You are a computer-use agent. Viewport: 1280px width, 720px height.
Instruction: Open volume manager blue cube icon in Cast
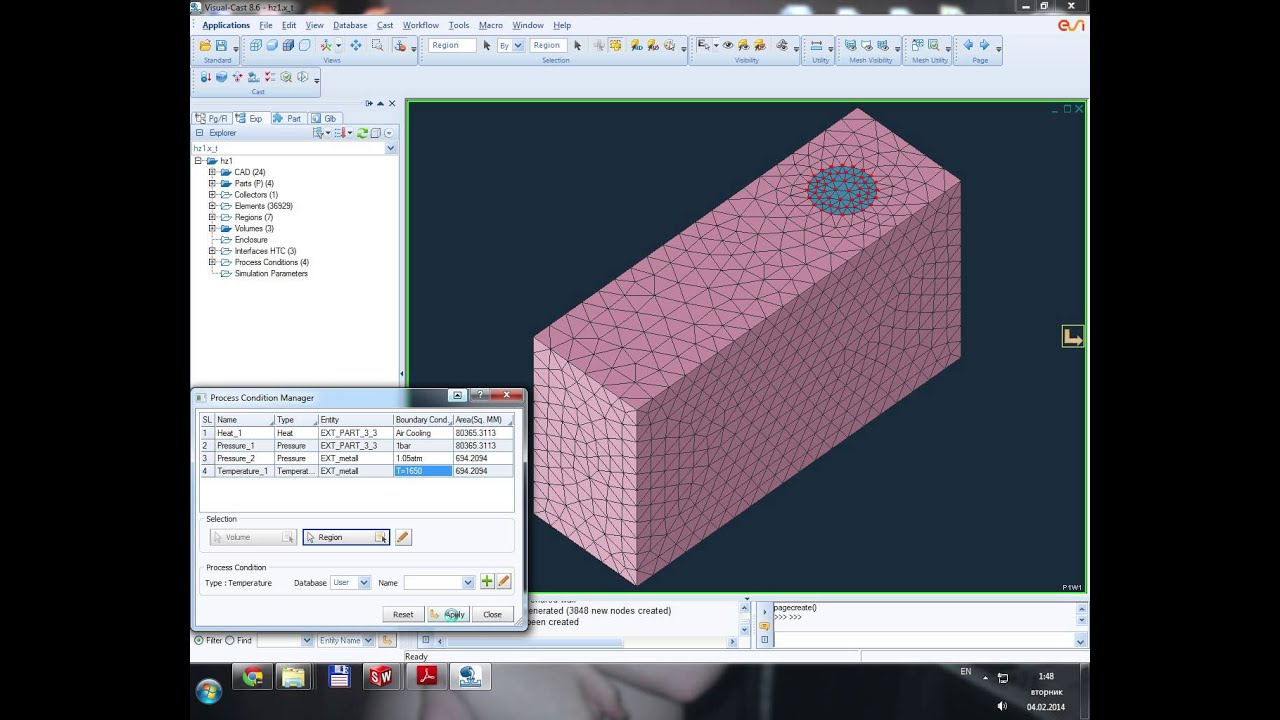coord(222,77)
